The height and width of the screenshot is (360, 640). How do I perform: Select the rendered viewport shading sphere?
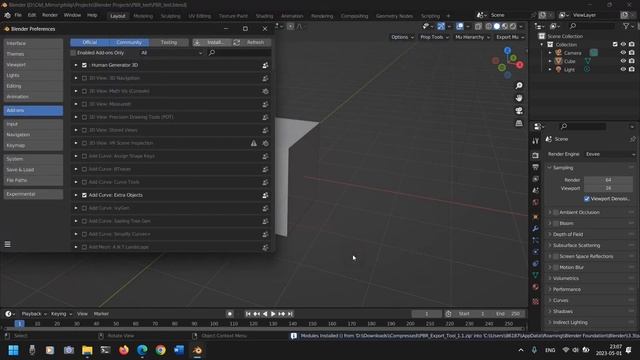(513, 26)
